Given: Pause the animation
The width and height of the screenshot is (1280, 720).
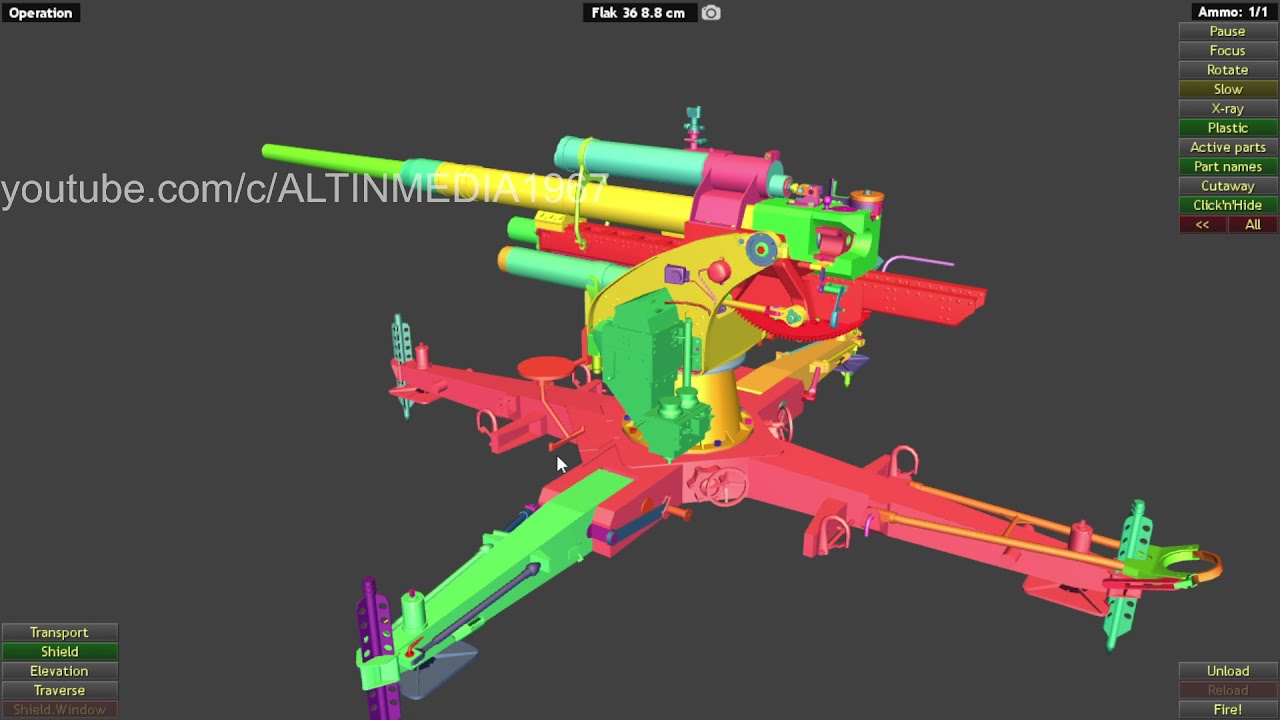Looking at the screenshot, I should (1227, 31).
